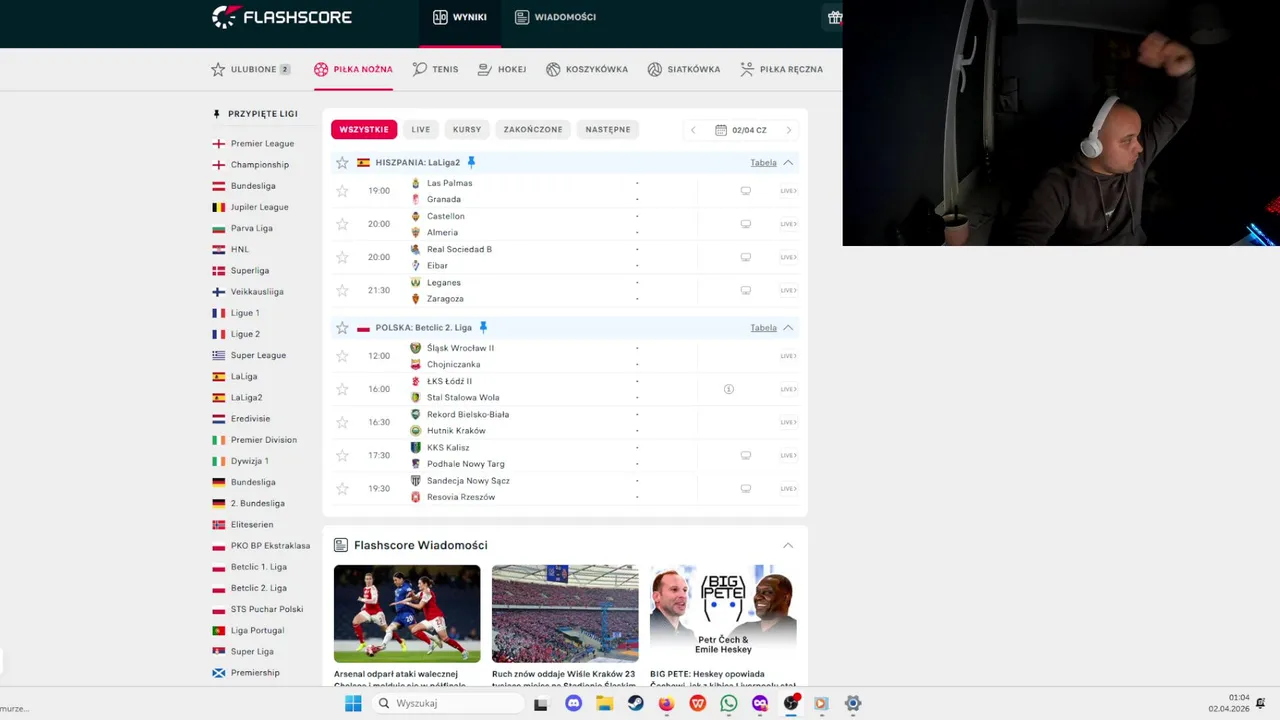Favorite the Polska Betclic 2. Liga star

click(342, 328)
